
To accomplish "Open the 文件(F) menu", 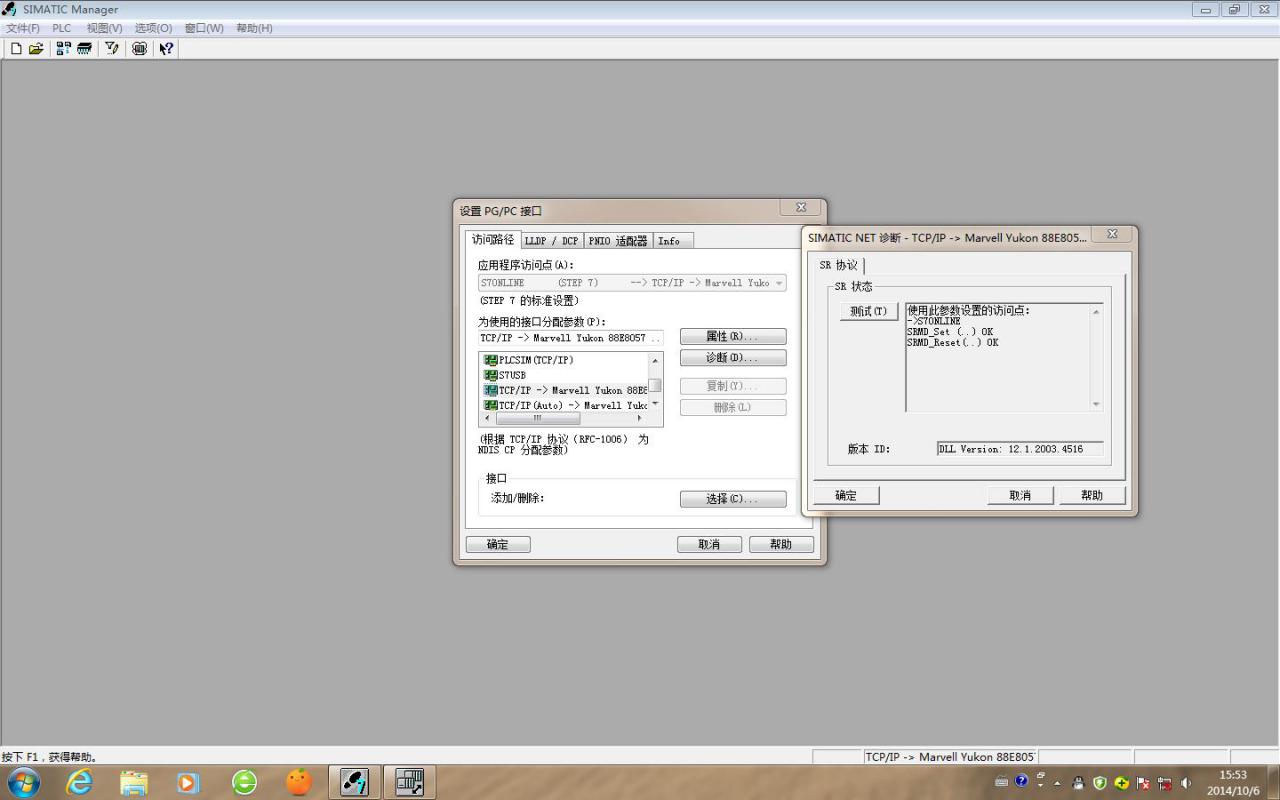I will (x=22, y=28).
